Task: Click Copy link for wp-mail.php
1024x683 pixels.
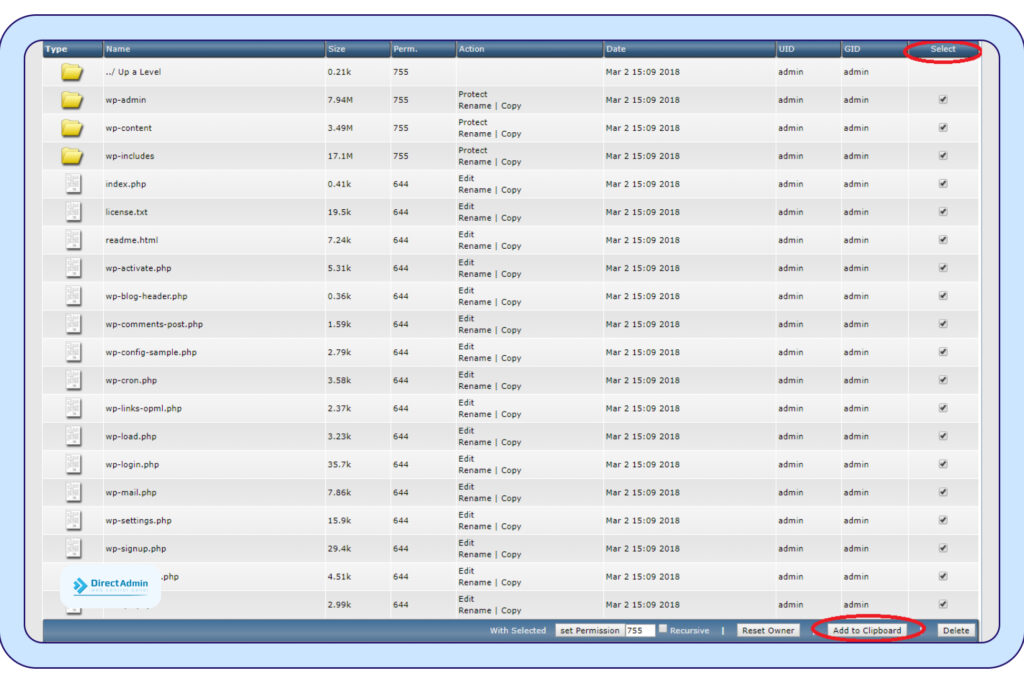Action: tap(511, 499)
